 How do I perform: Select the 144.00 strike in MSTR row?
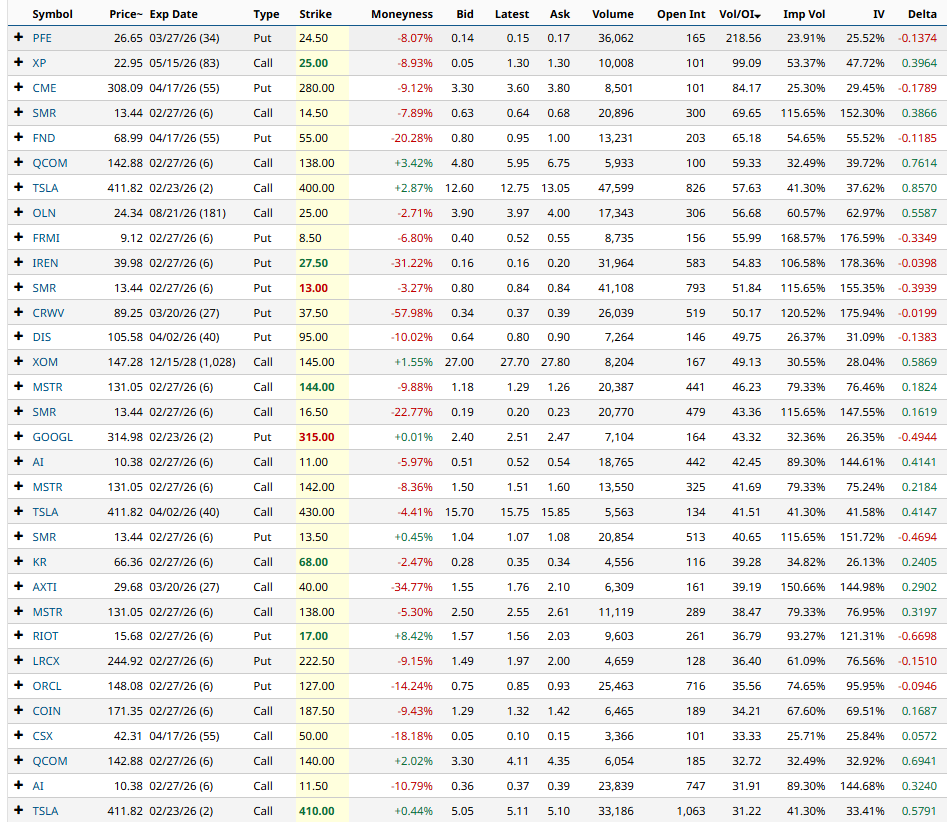pos(316,387)
